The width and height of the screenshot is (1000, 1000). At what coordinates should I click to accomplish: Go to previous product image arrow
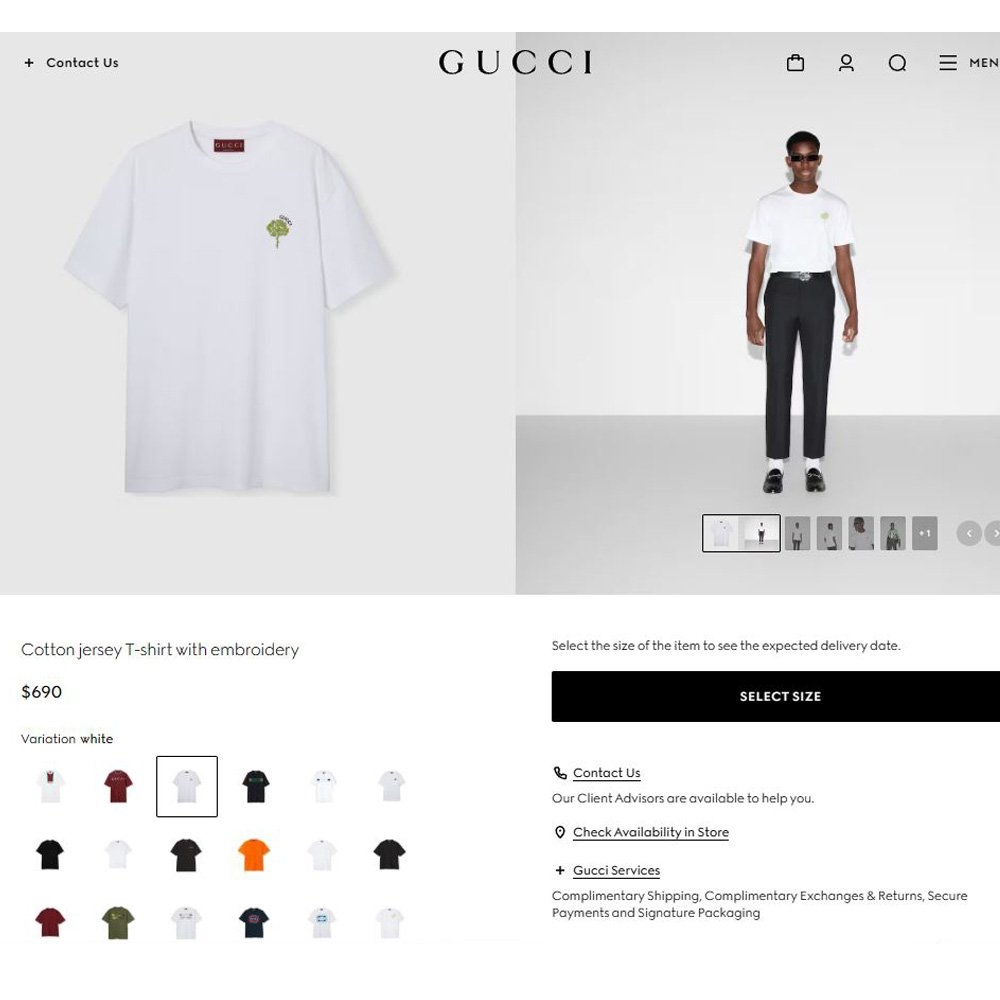pos(969,533)
